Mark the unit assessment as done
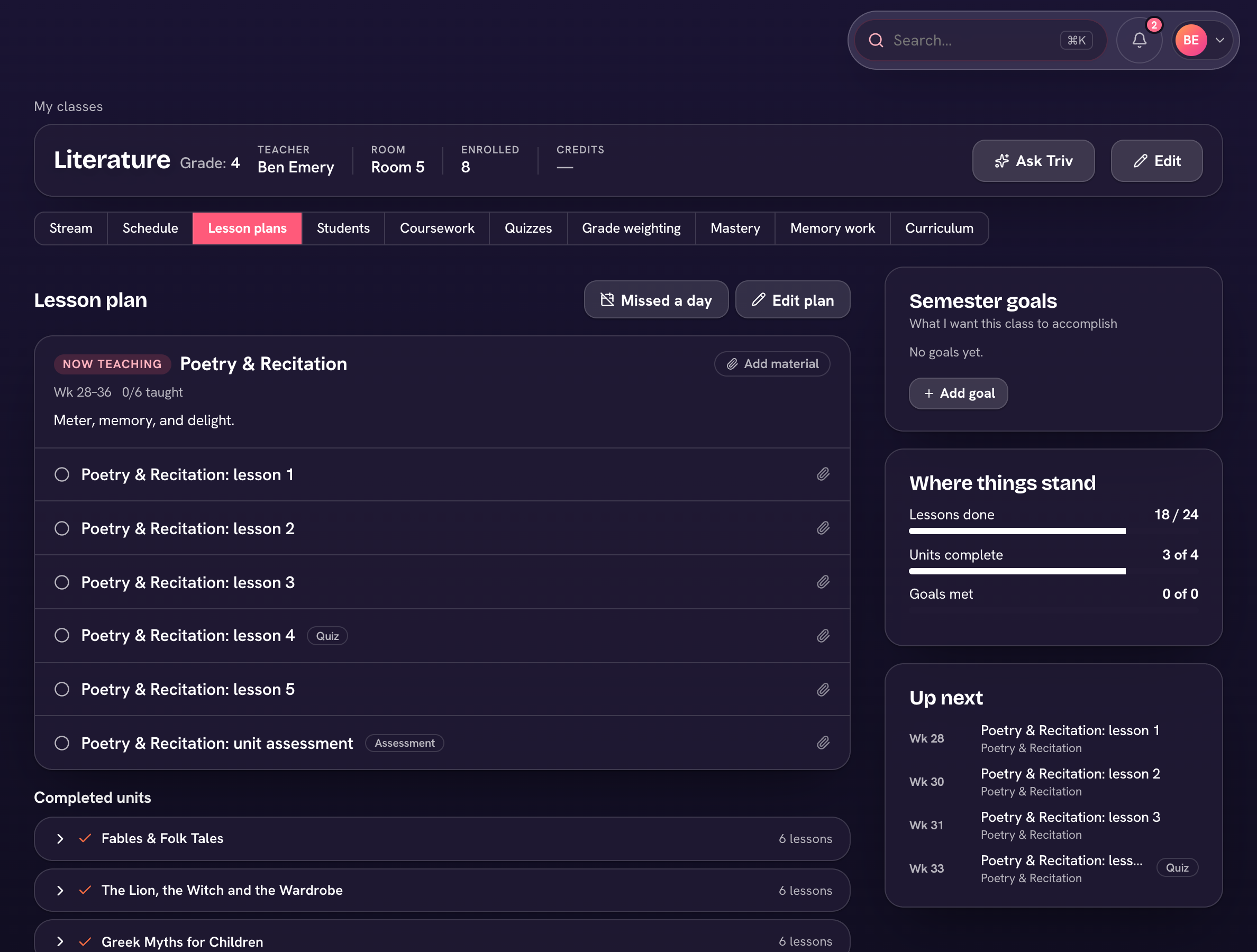This screenshot has height=952, width=1257. coord(62,743)
